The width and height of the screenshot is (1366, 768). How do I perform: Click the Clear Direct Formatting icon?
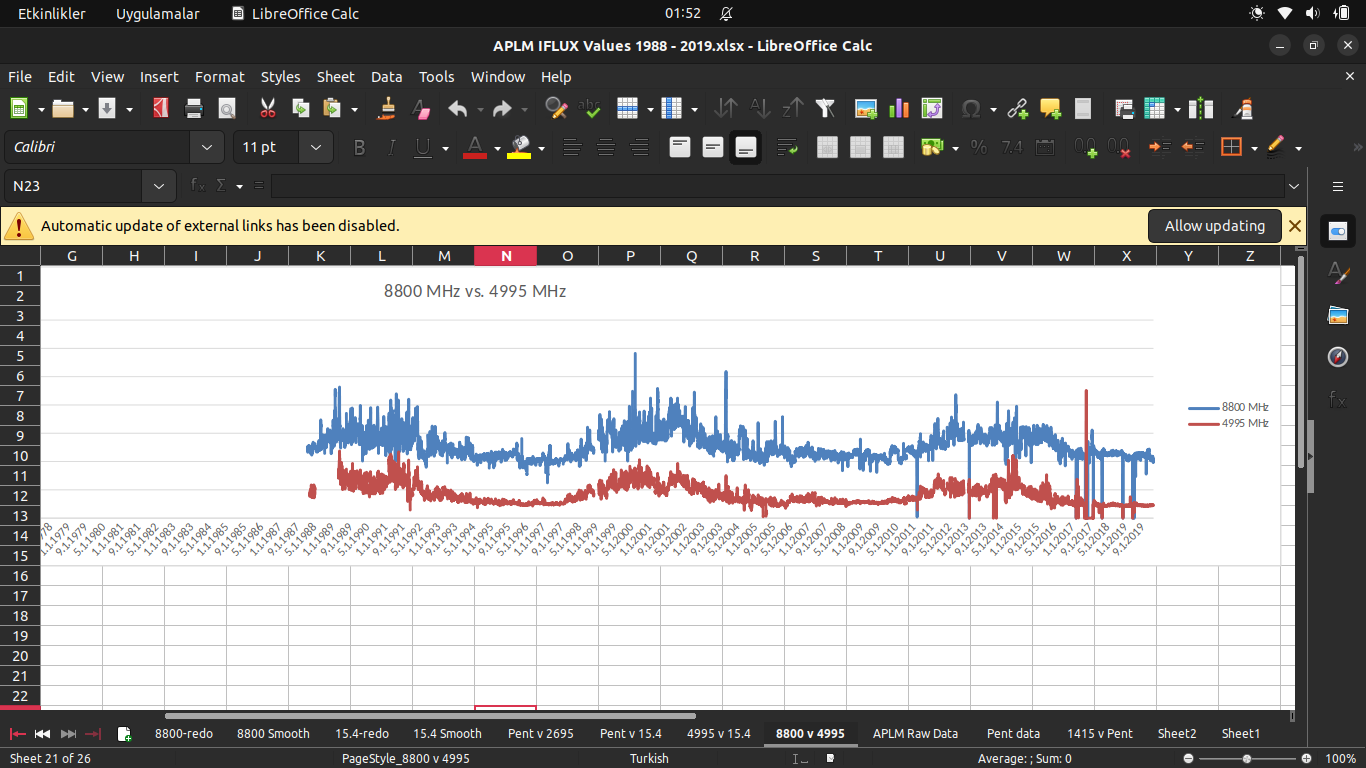421,109
